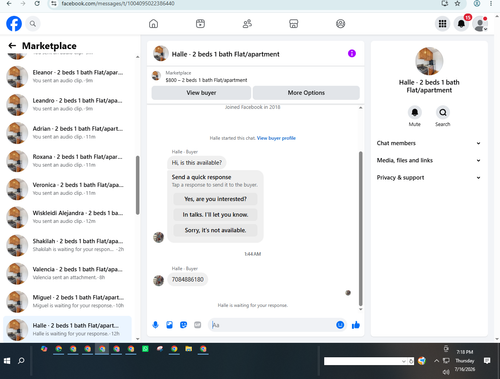Open File Explorer from the taskbar

(189, 349)
